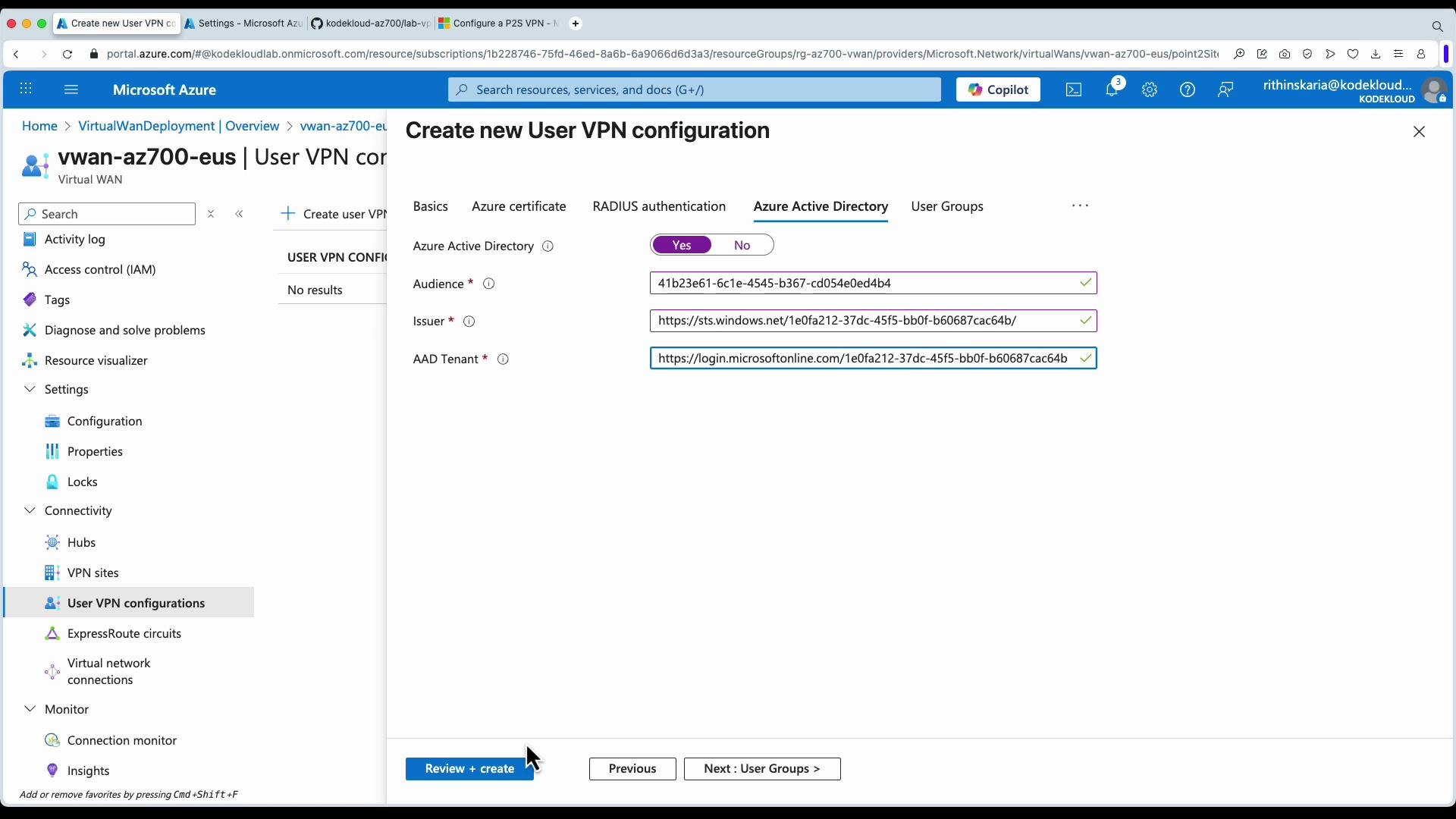Click the Configuration icon under Settings
This screenshot has height=819, width=1456.
[52, 422]
